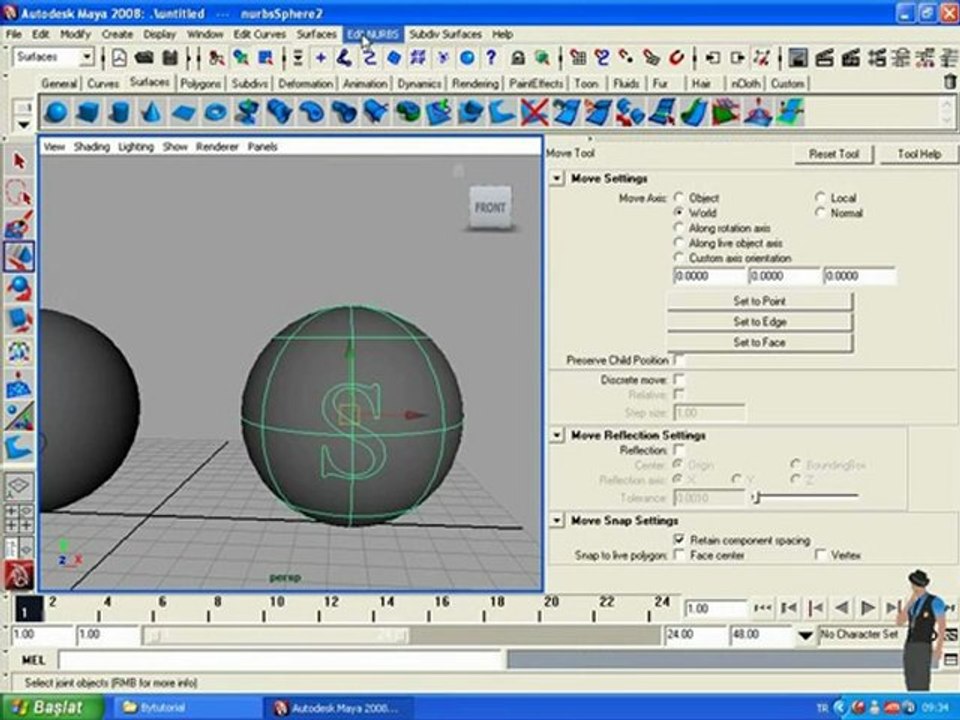Click the Set to Edge button
This screenshot has width=960, height=720.
coord(759,322)
